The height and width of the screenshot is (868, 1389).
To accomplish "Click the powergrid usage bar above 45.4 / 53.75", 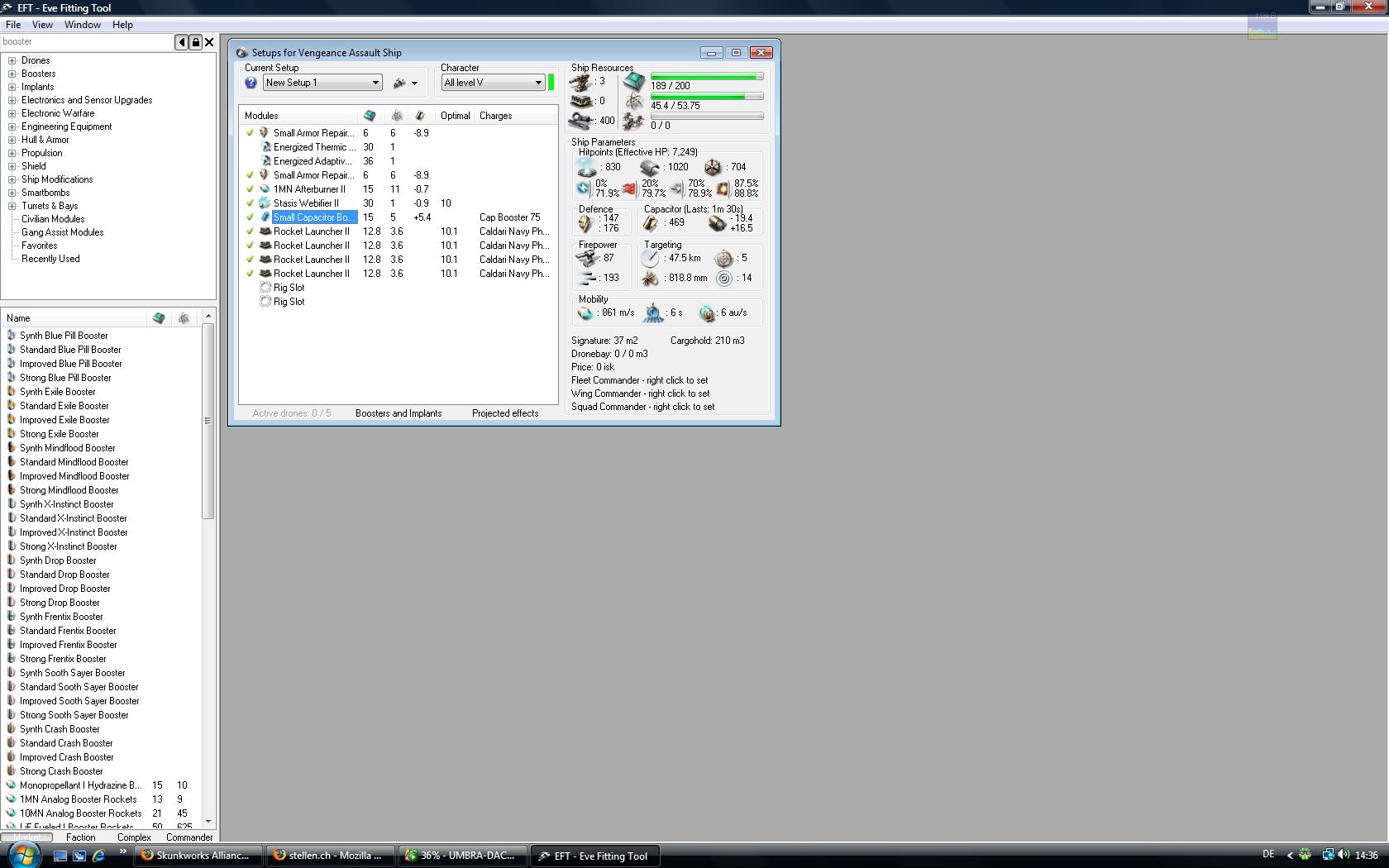I will point(707,97).
